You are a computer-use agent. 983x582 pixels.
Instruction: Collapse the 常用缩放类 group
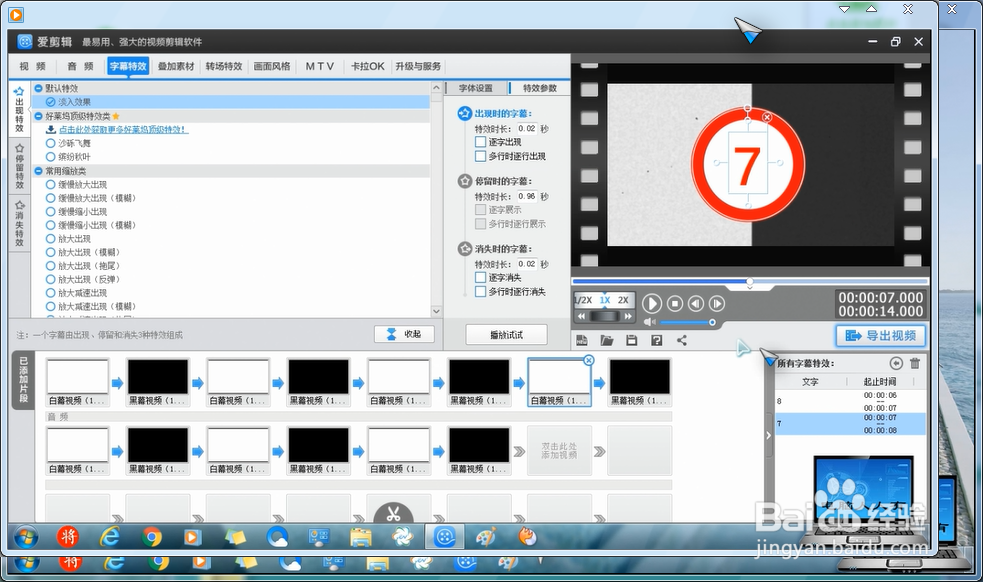pyautogui.click(x=38, y=171)
